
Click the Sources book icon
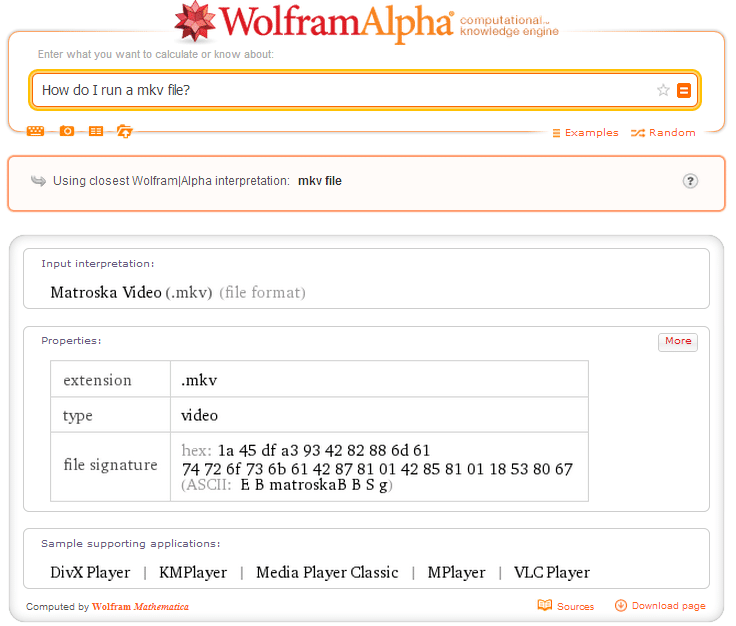[544, 605]
